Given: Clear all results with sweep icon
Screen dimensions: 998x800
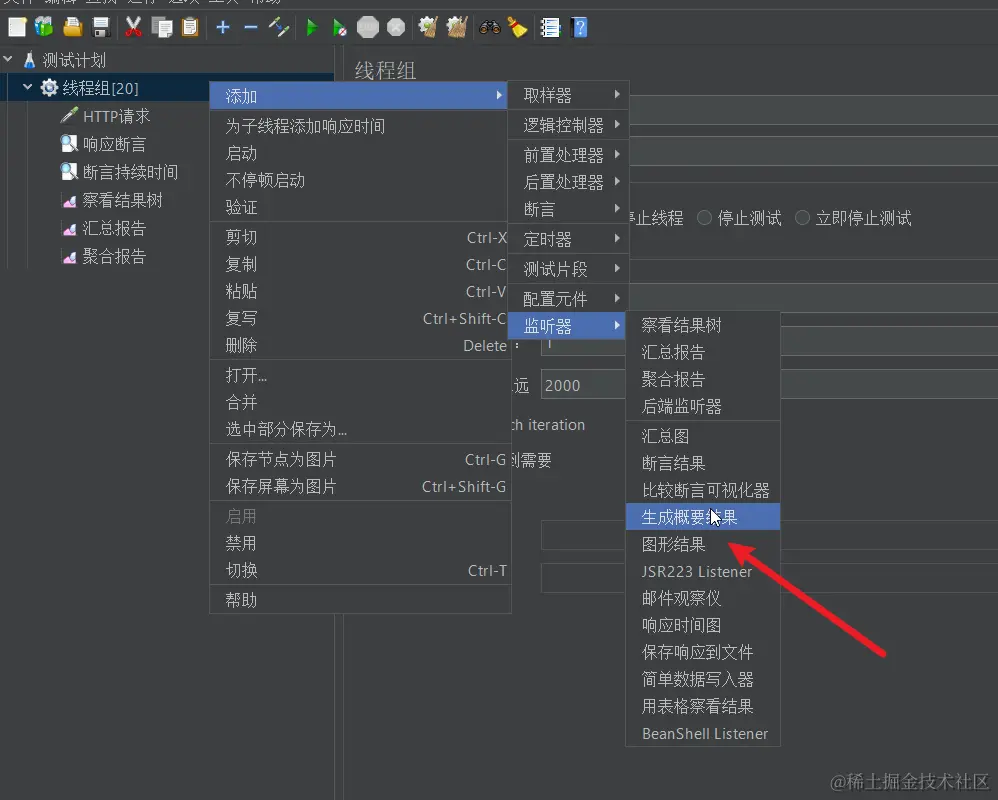Looking at the screenshot, I should [455, 27].
